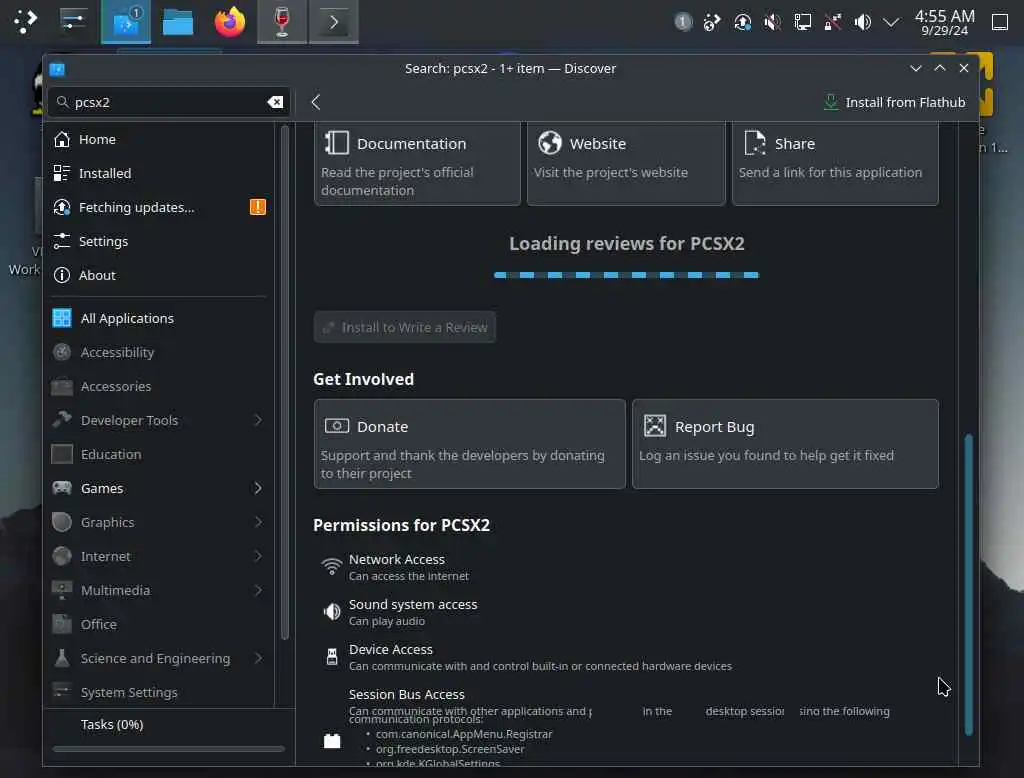Open the terminal arrow icon in taskbar
Screen dimensions: 1024x778
334,22
